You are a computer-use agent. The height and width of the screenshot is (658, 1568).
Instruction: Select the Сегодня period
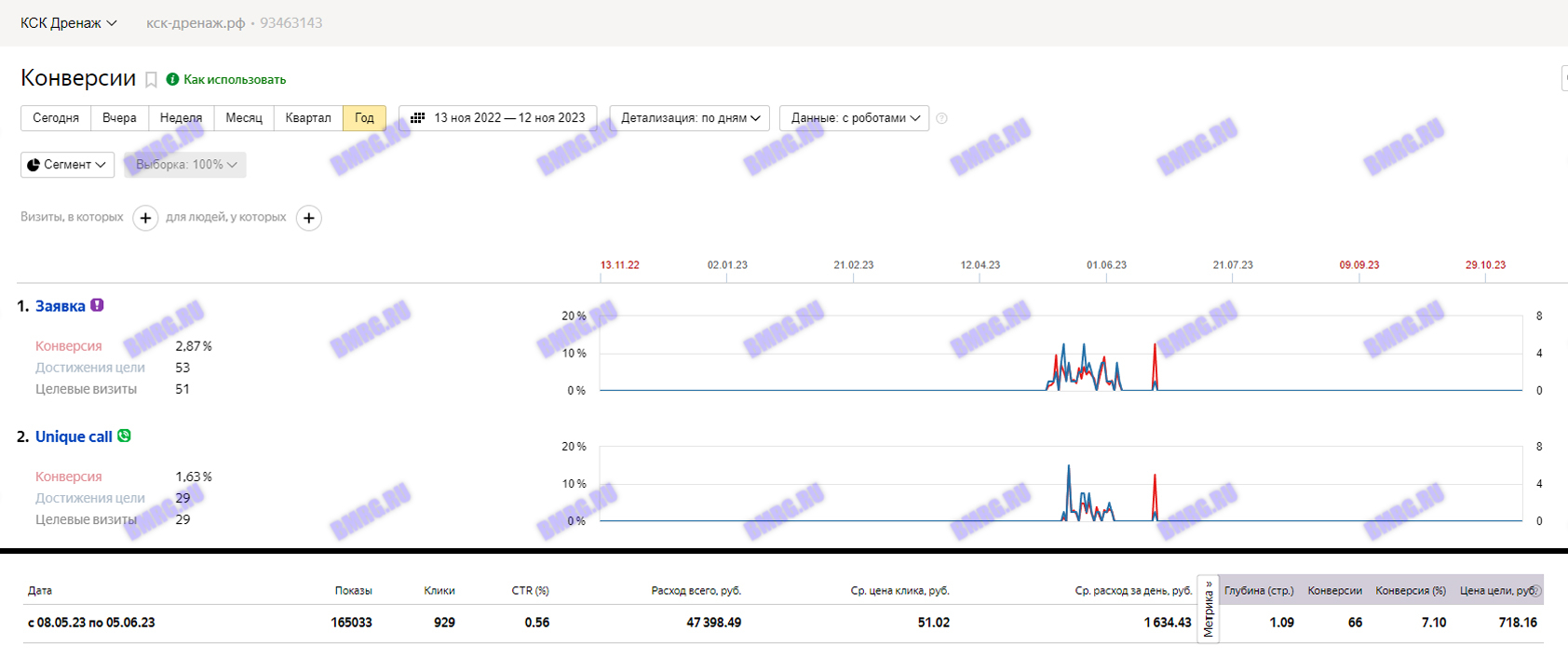pyautogui.click(x=56, y=118)
